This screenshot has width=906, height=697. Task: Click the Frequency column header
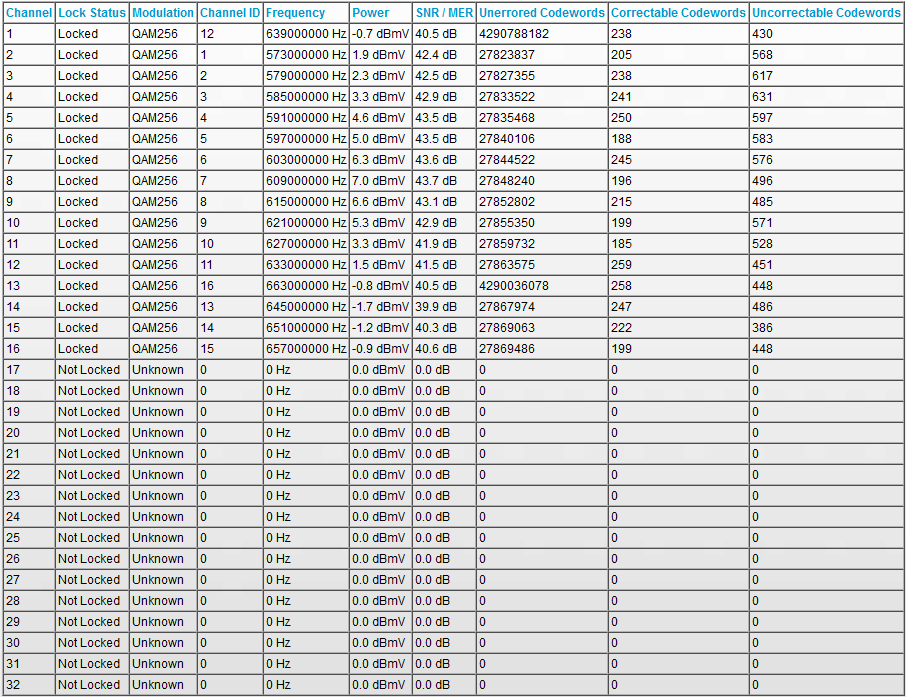pos(296,13)
